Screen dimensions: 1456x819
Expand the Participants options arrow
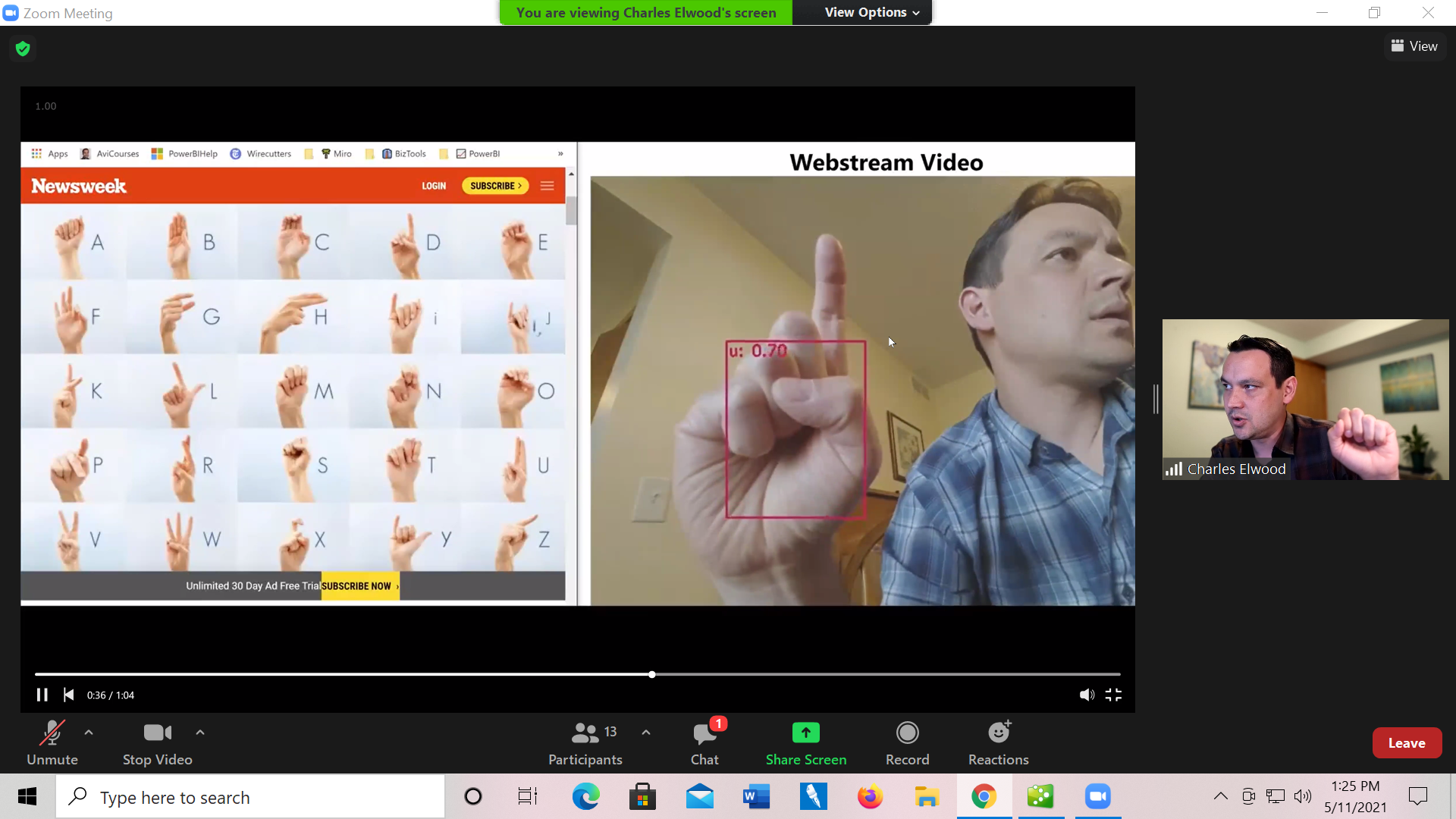[645, 733]
